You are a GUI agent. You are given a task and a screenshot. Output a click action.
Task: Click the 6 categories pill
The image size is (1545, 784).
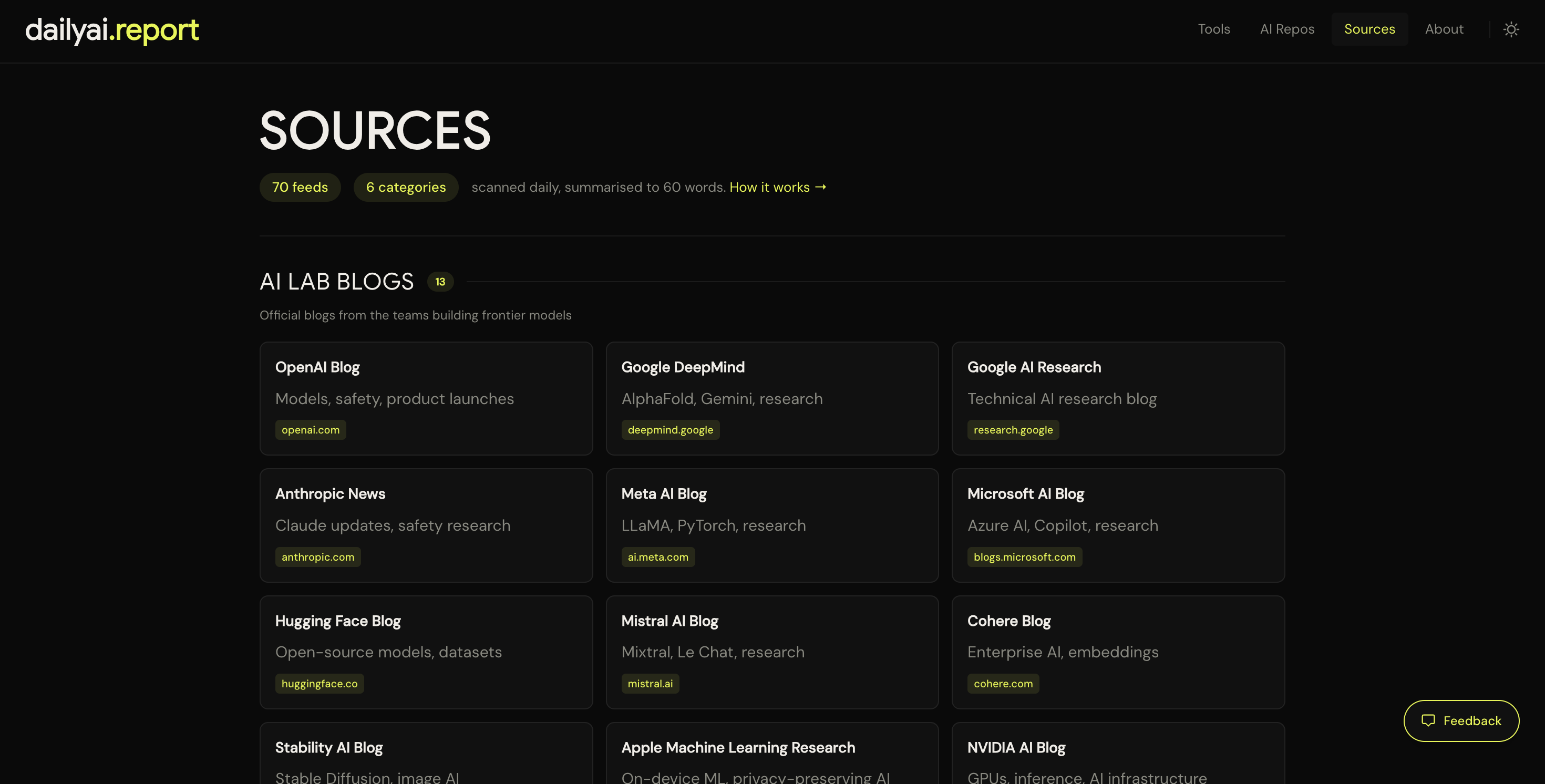(406, 187)
